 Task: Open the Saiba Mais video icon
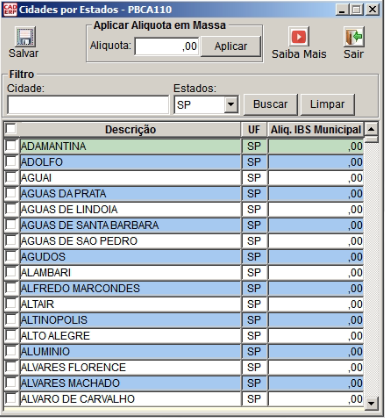coord(299,37)
